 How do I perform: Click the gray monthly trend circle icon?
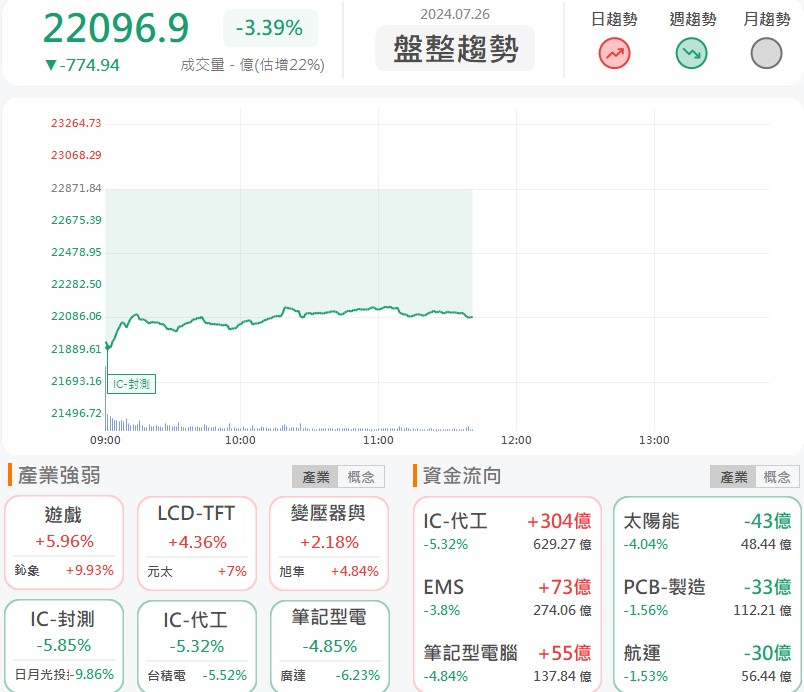click(x=766, y=53)
